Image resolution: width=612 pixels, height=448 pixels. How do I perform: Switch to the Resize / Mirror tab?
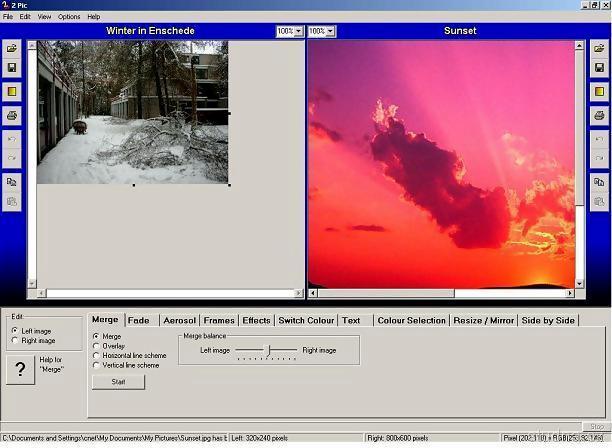(484, 320)
